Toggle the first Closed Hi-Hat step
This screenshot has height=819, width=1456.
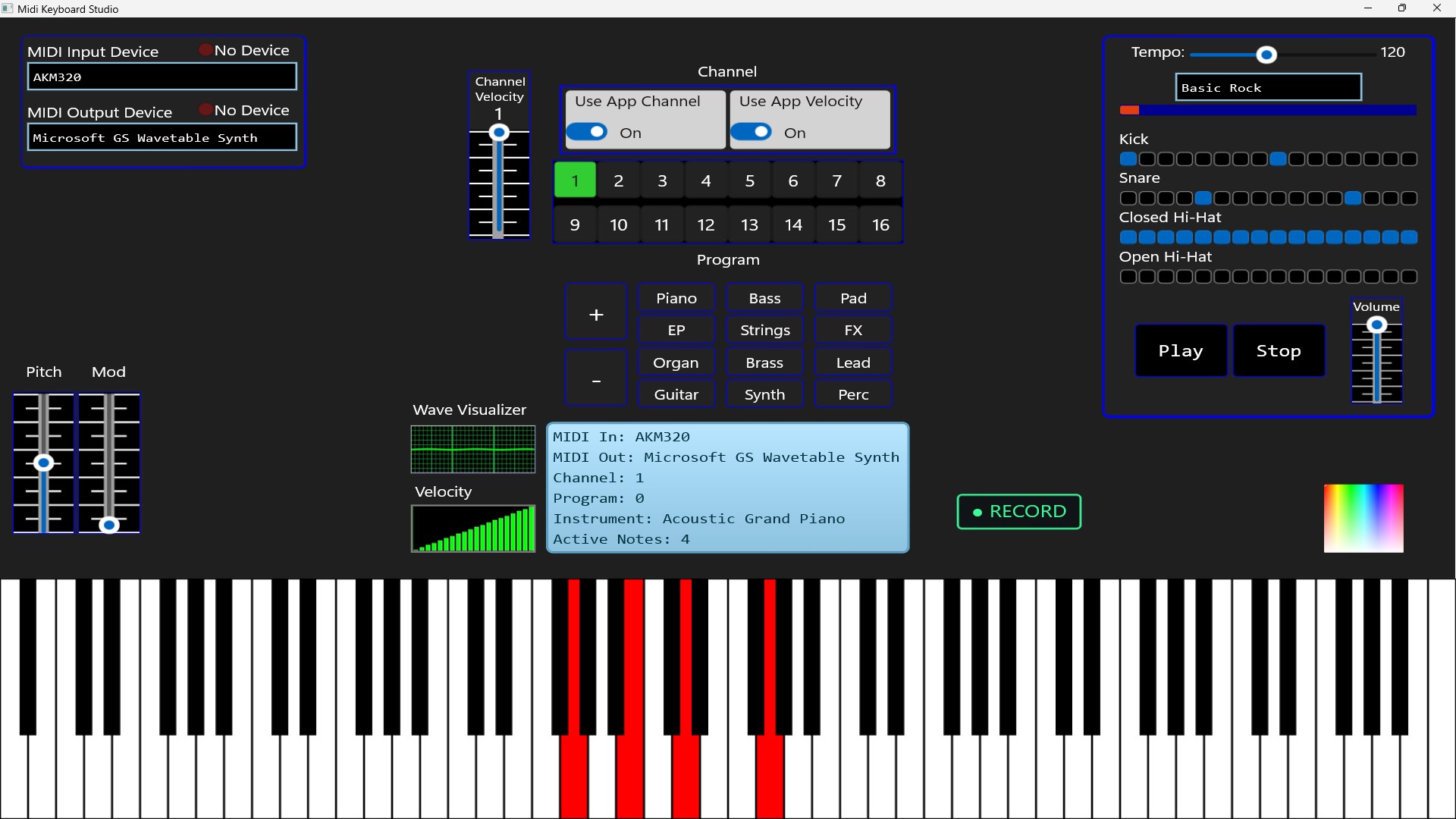tap(1128, 237)
